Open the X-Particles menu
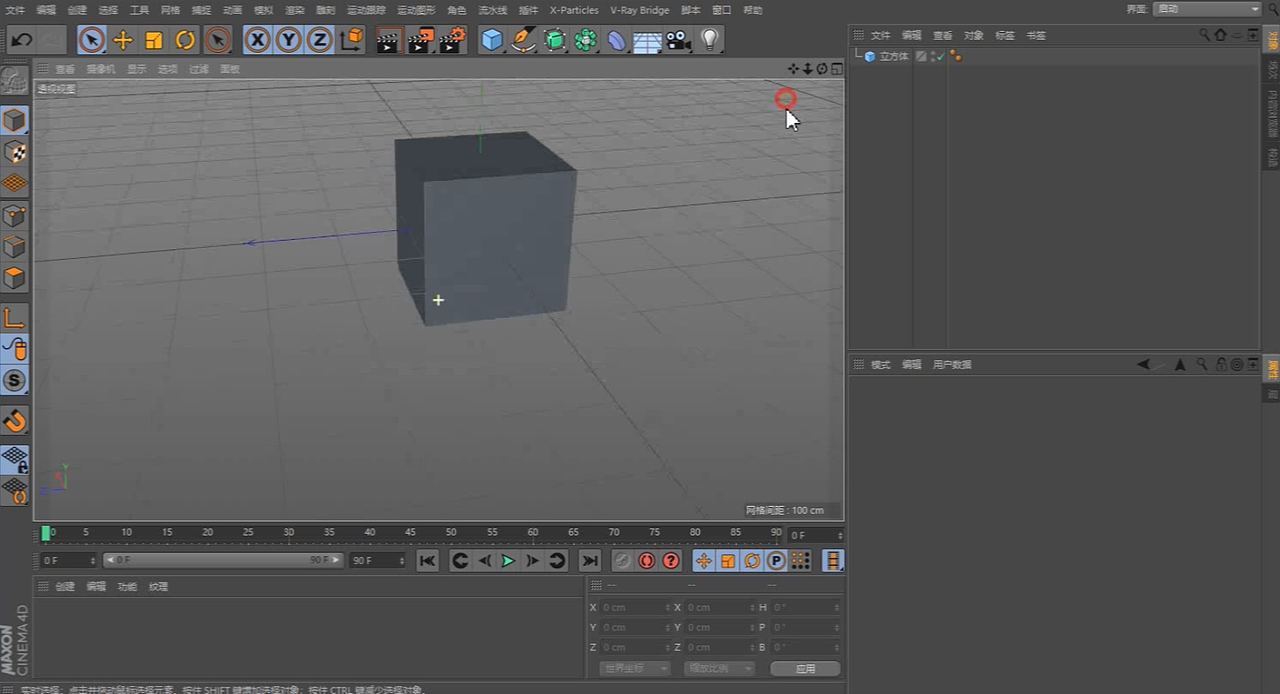This screenshot has height=694, width=1280. coord(574,10)
